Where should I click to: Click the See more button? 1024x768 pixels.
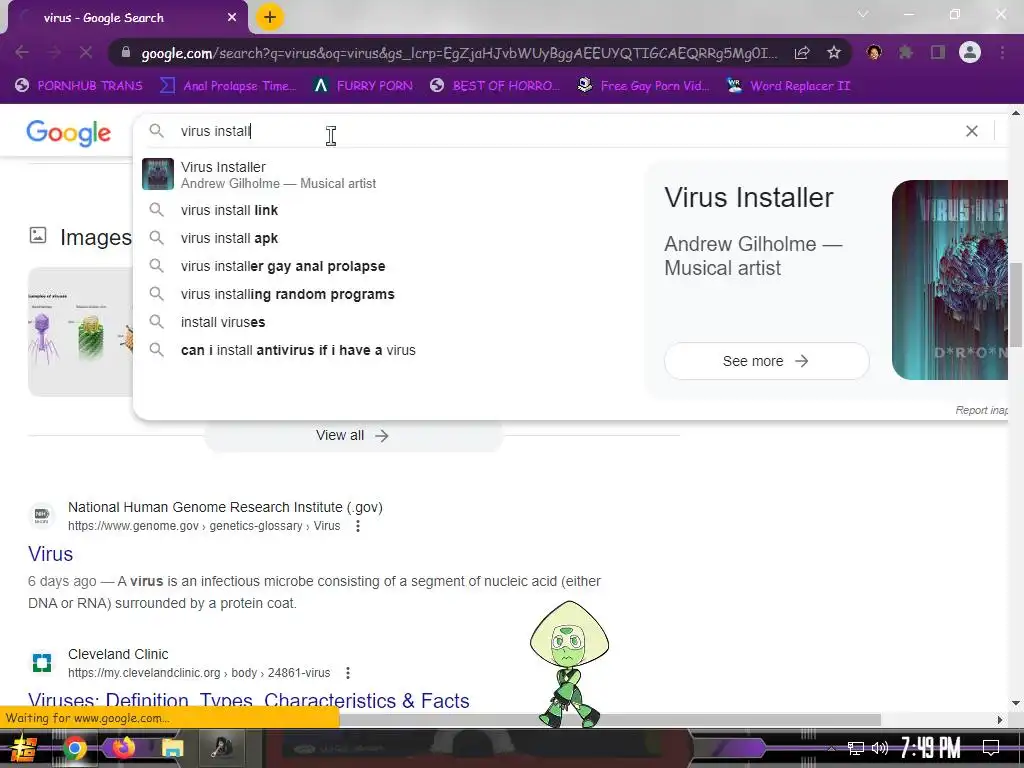point(766,361)
